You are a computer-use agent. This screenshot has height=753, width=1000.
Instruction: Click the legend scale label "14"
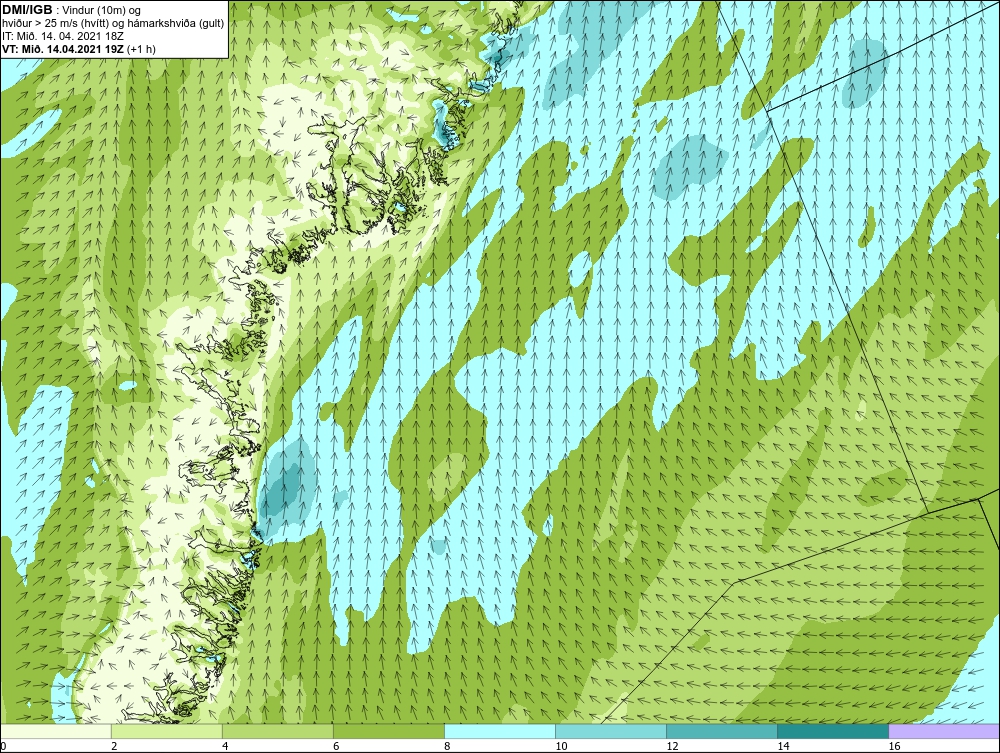click(783, 747)
